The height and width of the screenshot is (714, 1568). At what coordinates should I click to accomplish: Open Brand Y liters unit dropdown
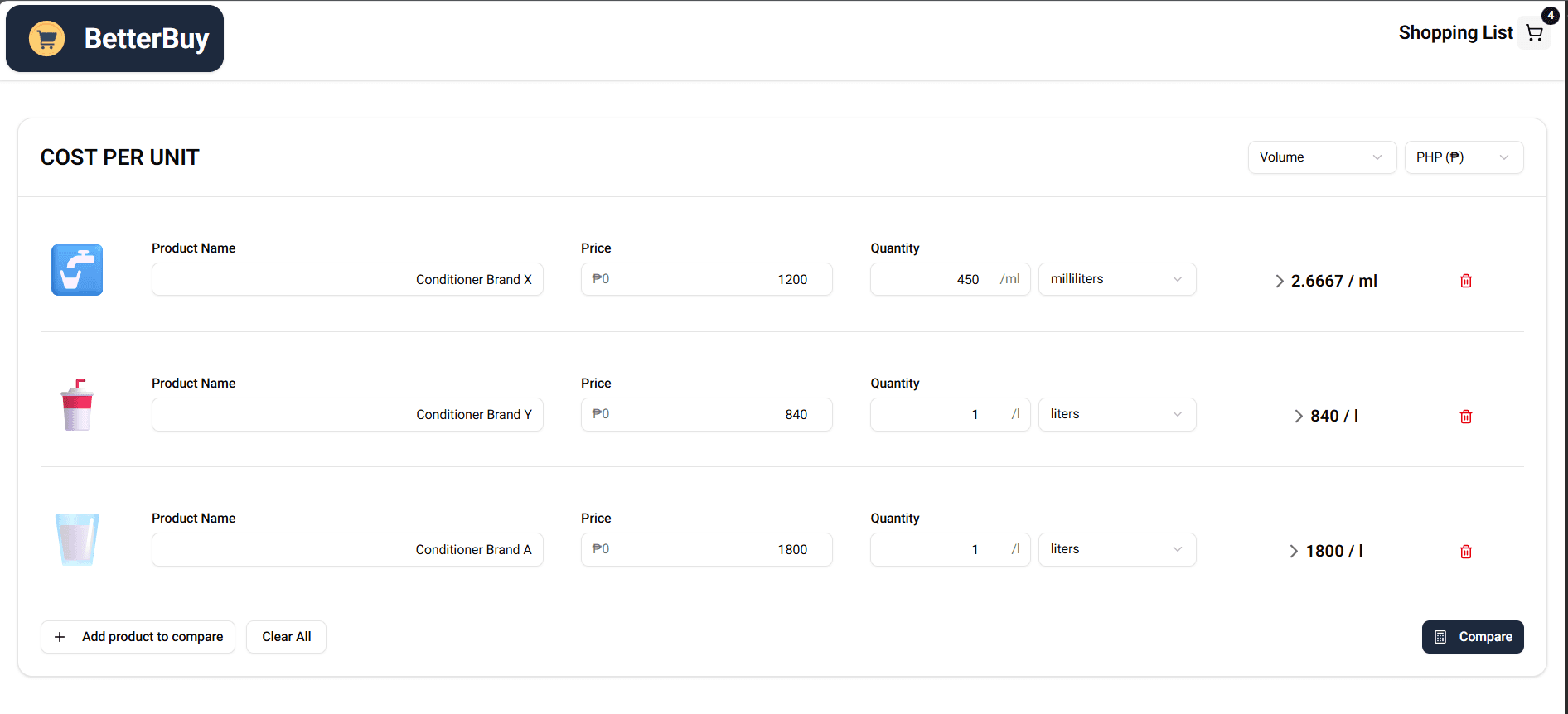[x=1117, y=414]
